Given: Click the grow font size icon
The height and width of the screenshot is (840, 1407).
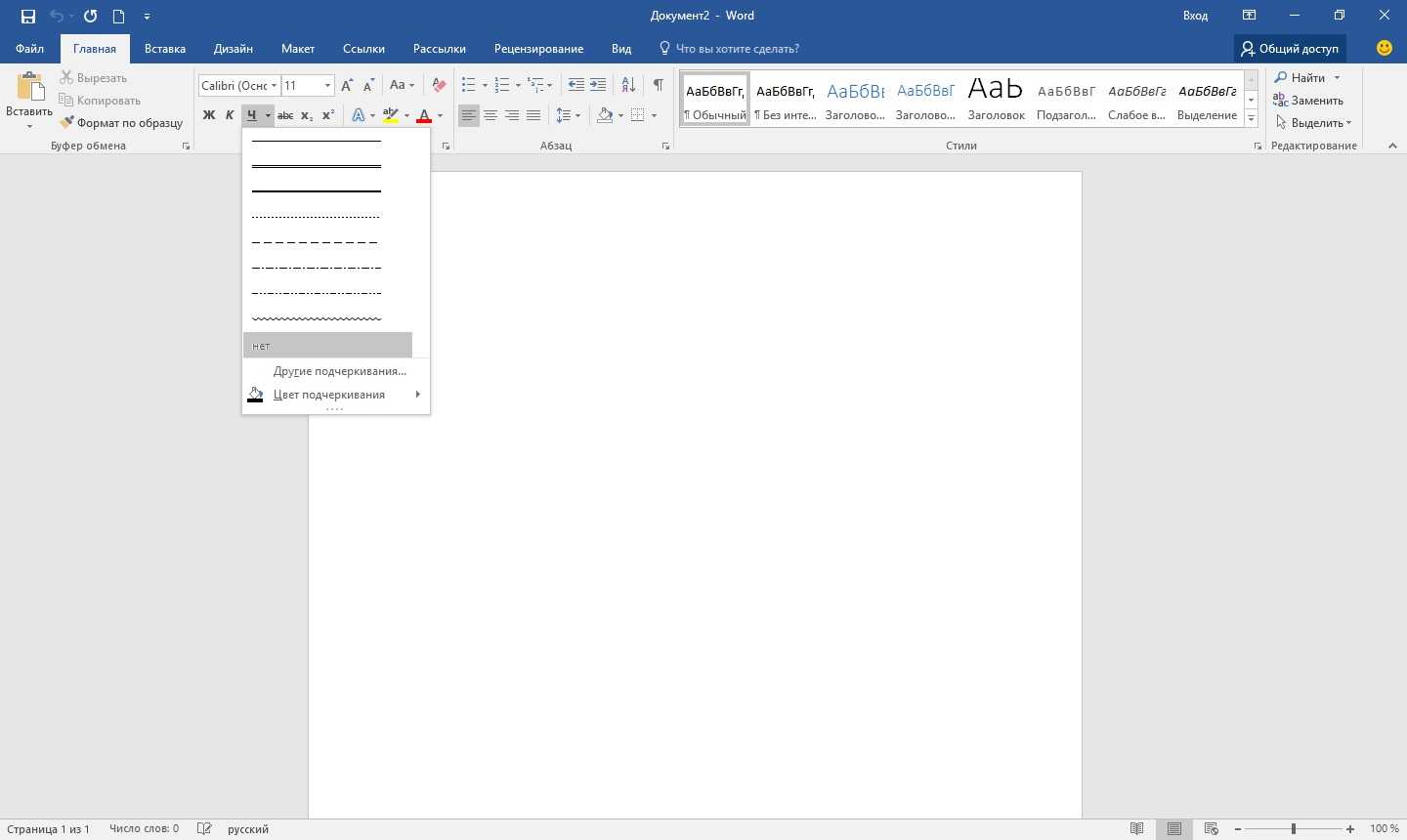Looking at the screenshot, I should 347,86.
